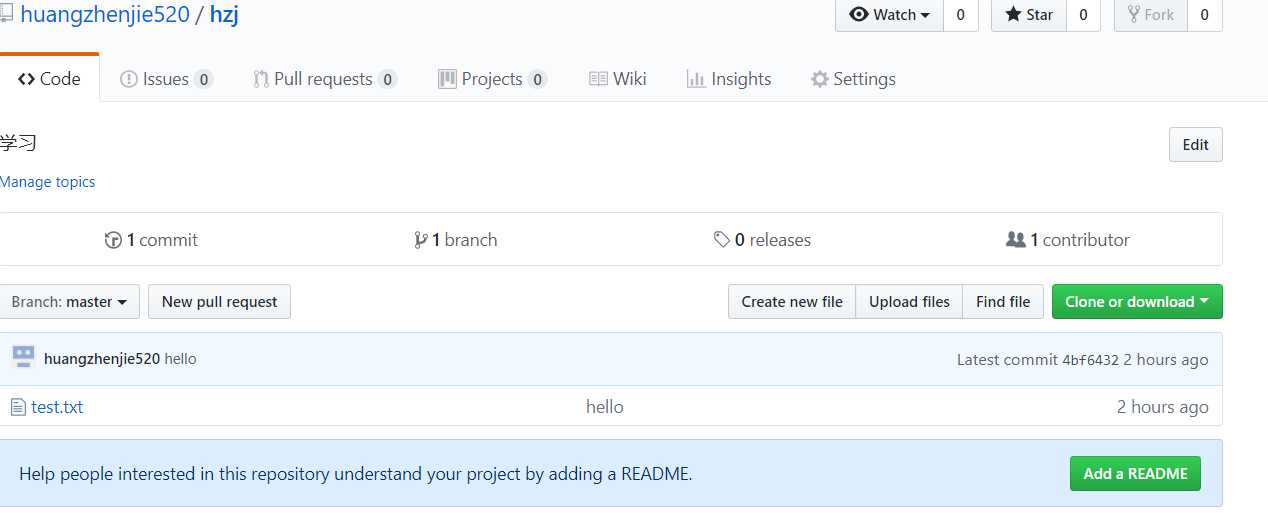Click Create new file button

(x=792, y=302)
